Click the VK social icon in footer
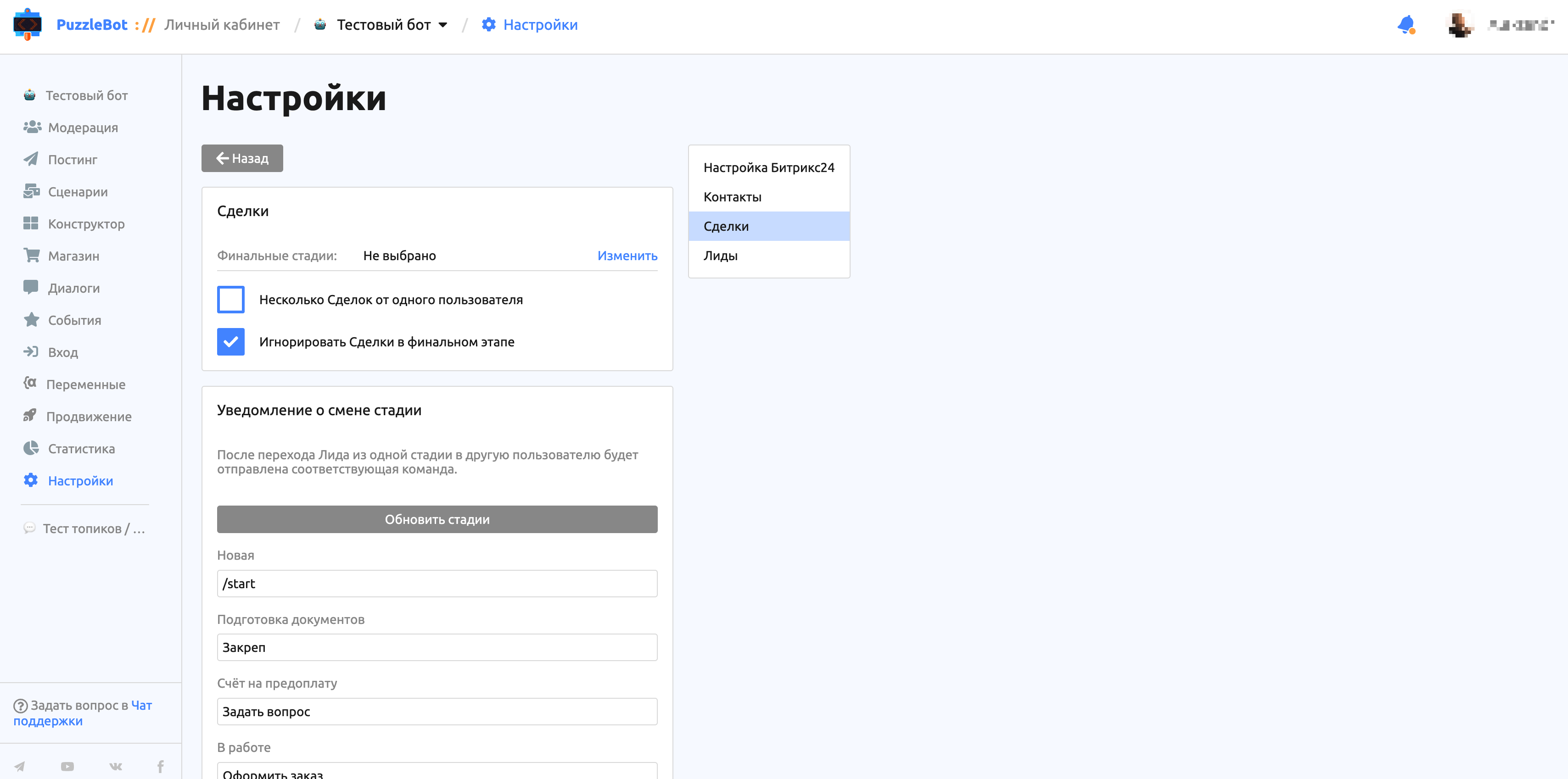 (116, 766)
